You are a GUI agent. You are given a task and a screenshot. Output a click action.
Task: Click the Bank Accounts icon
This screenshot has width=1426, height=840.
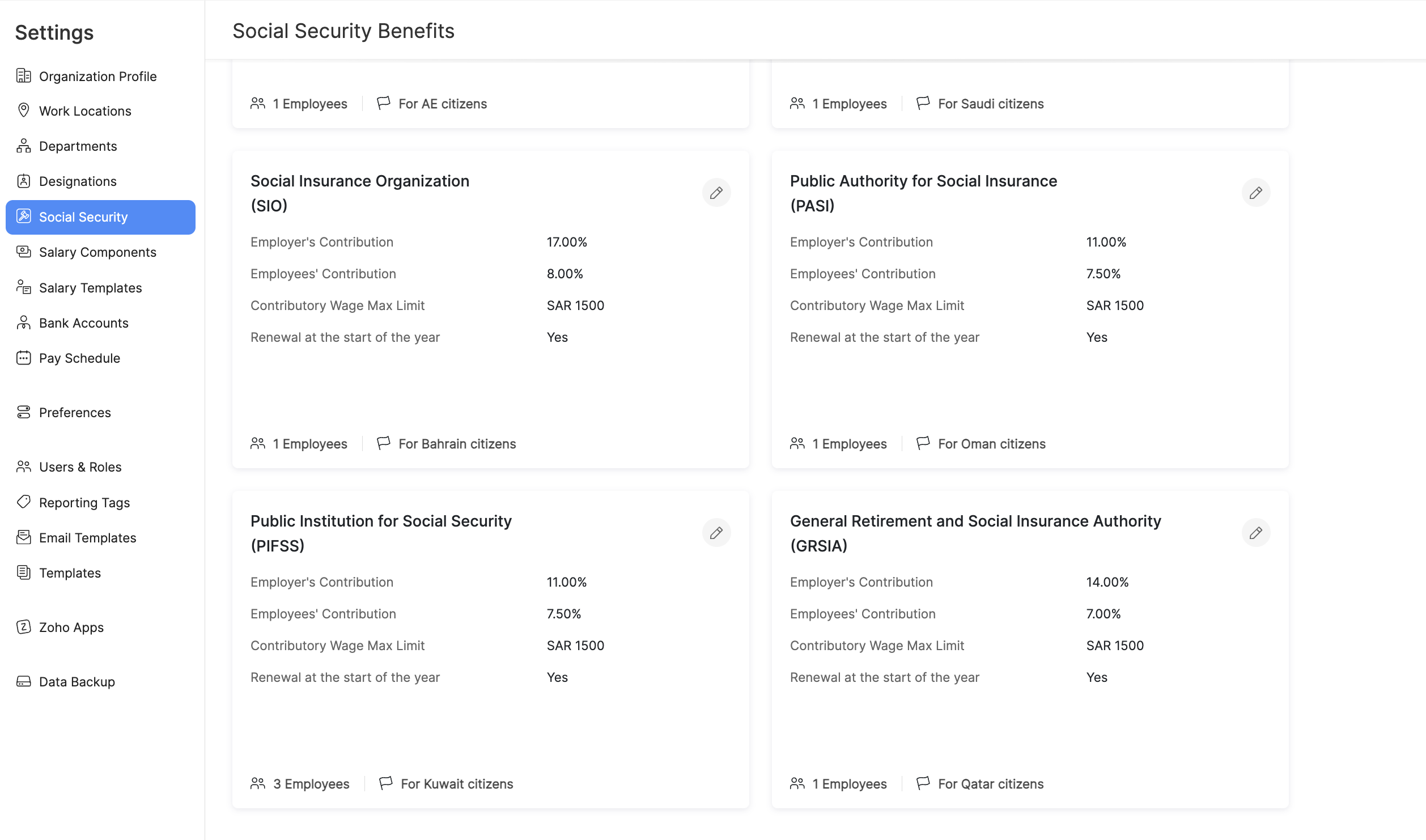[x=23, y=323]
